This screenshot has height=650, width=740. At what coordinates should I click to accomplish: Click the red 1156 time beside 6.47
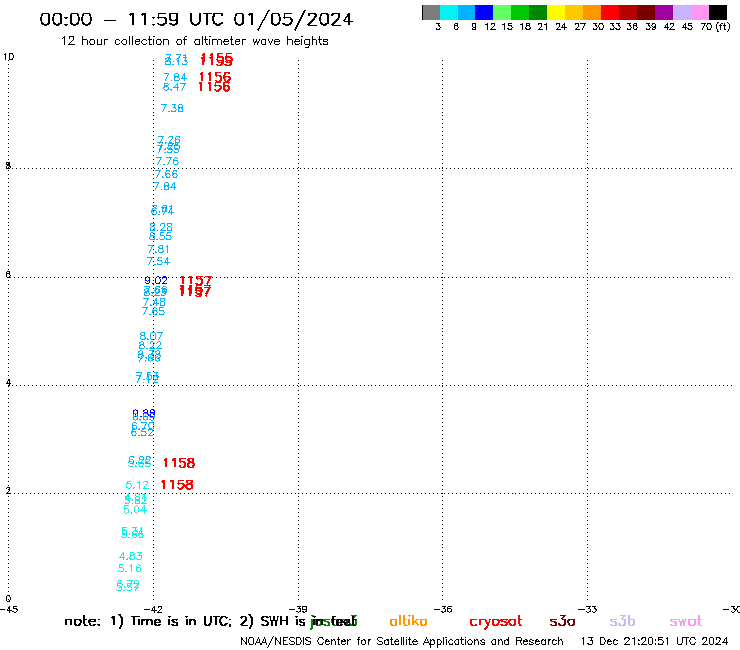pyautogui.click(x=214, y=87)
